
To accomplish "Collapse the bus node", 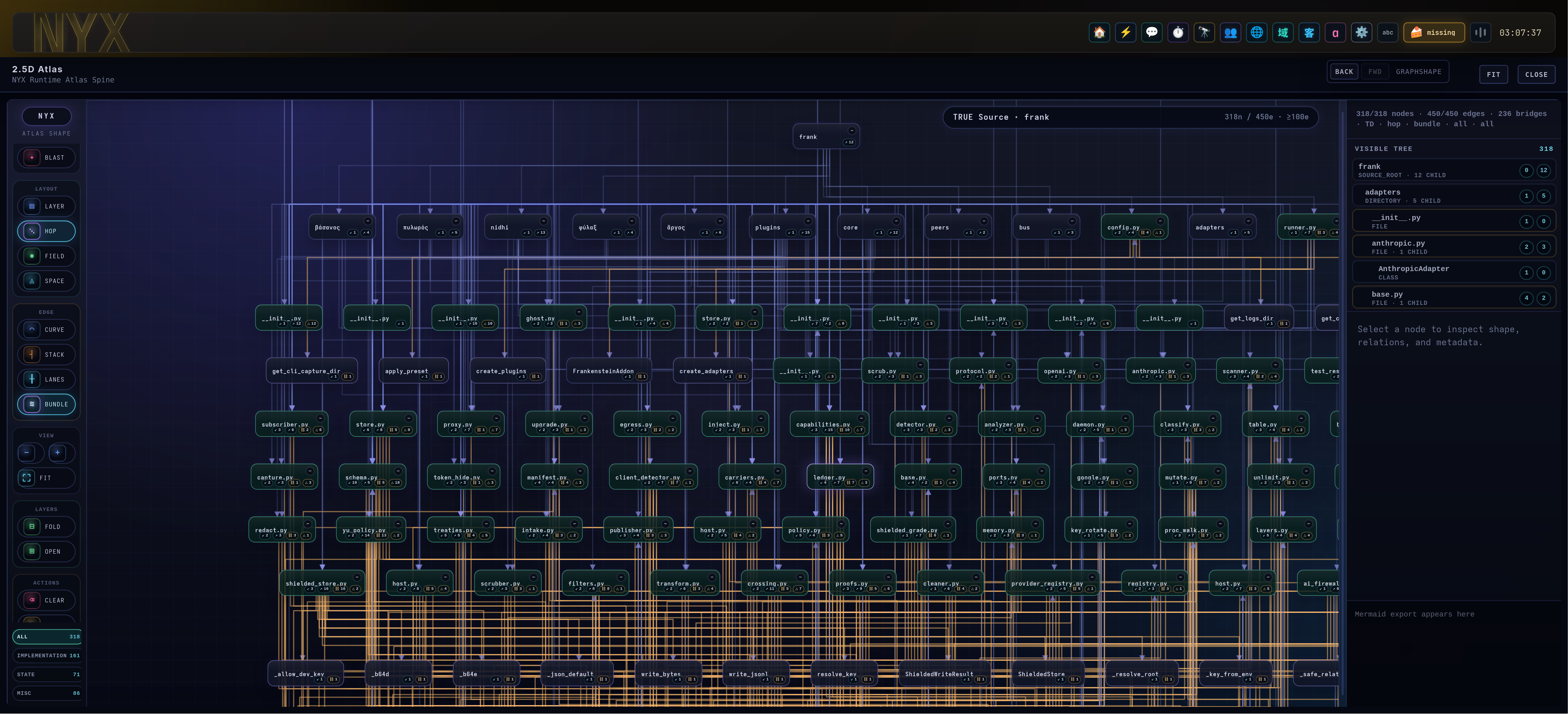I will (x=1072, y=221).
